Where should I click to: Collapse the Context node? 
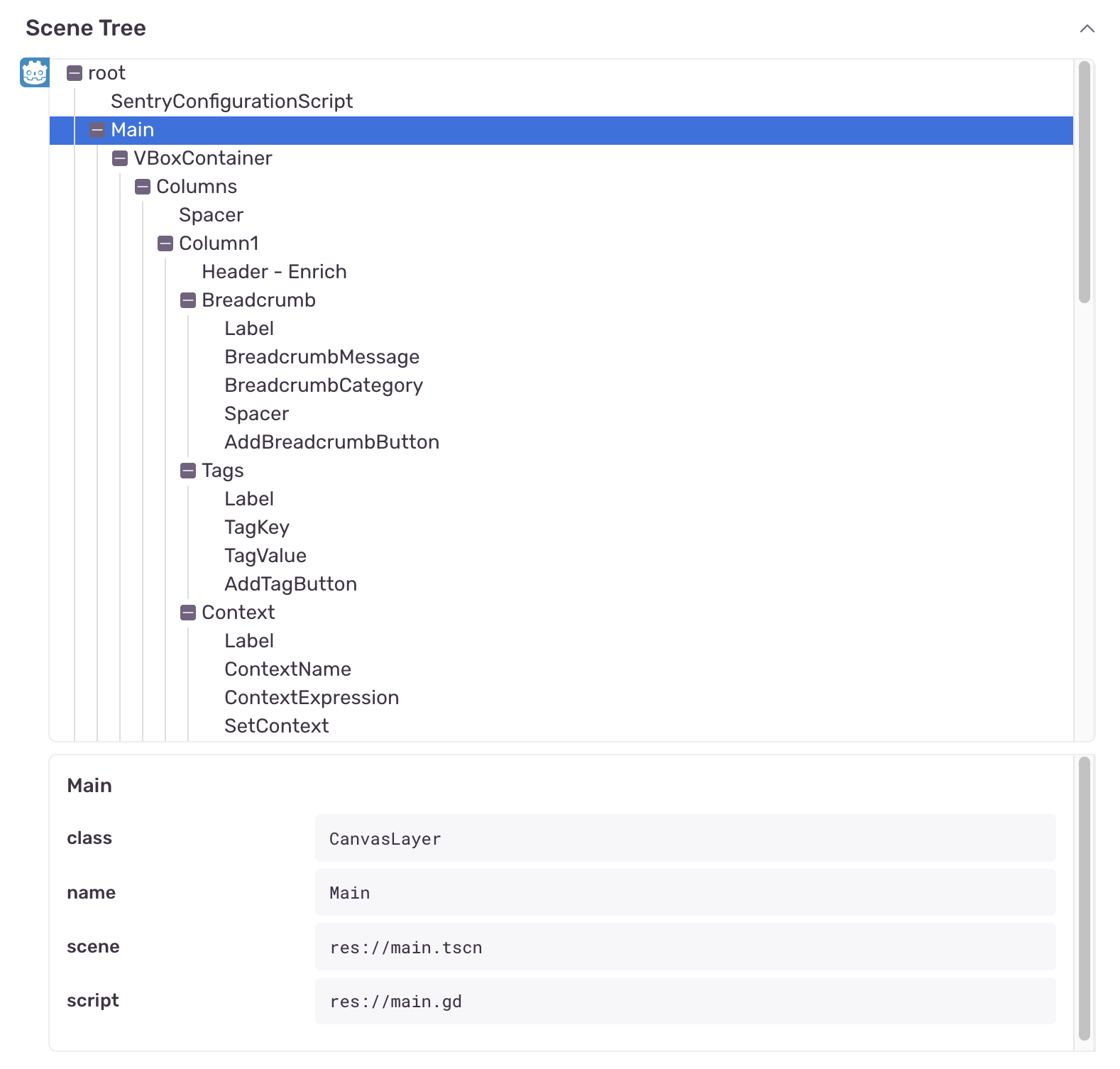coord(188,613)
